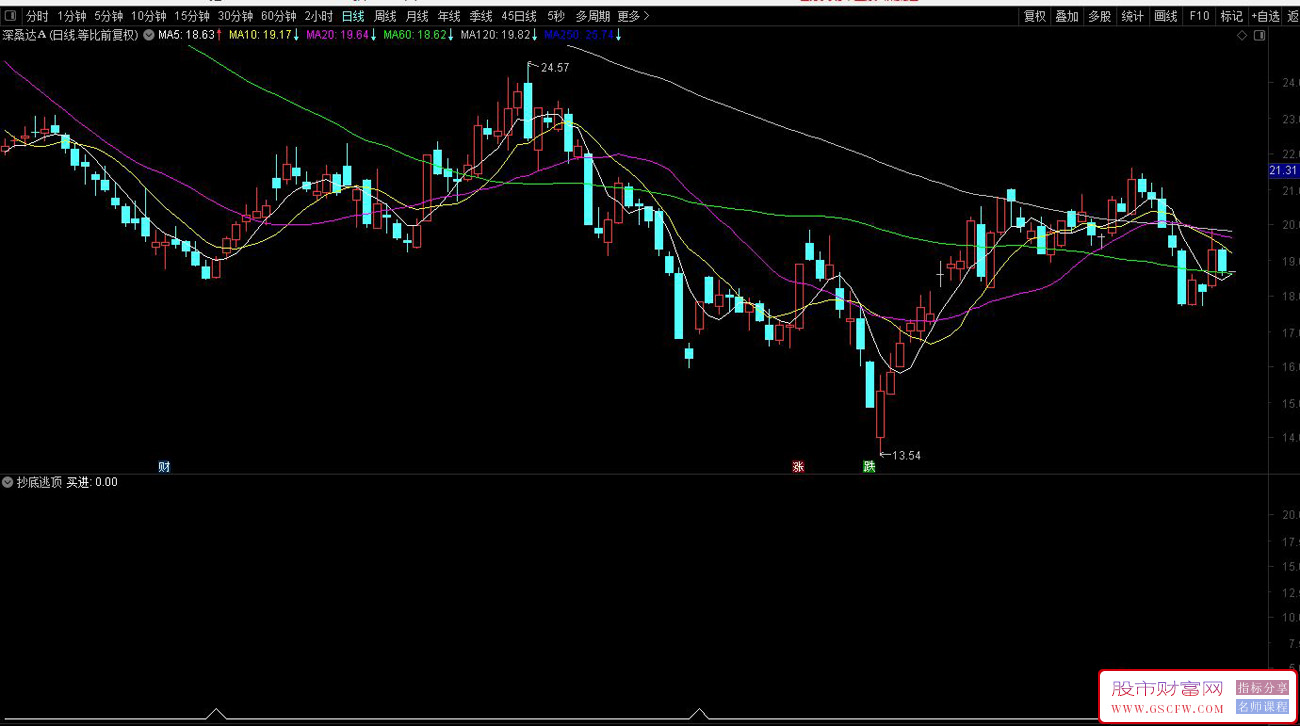1300x726 pixels.
Task: Click the blue 财 marker on the chart
Action: pyautogui.click(x=164, y=466)
